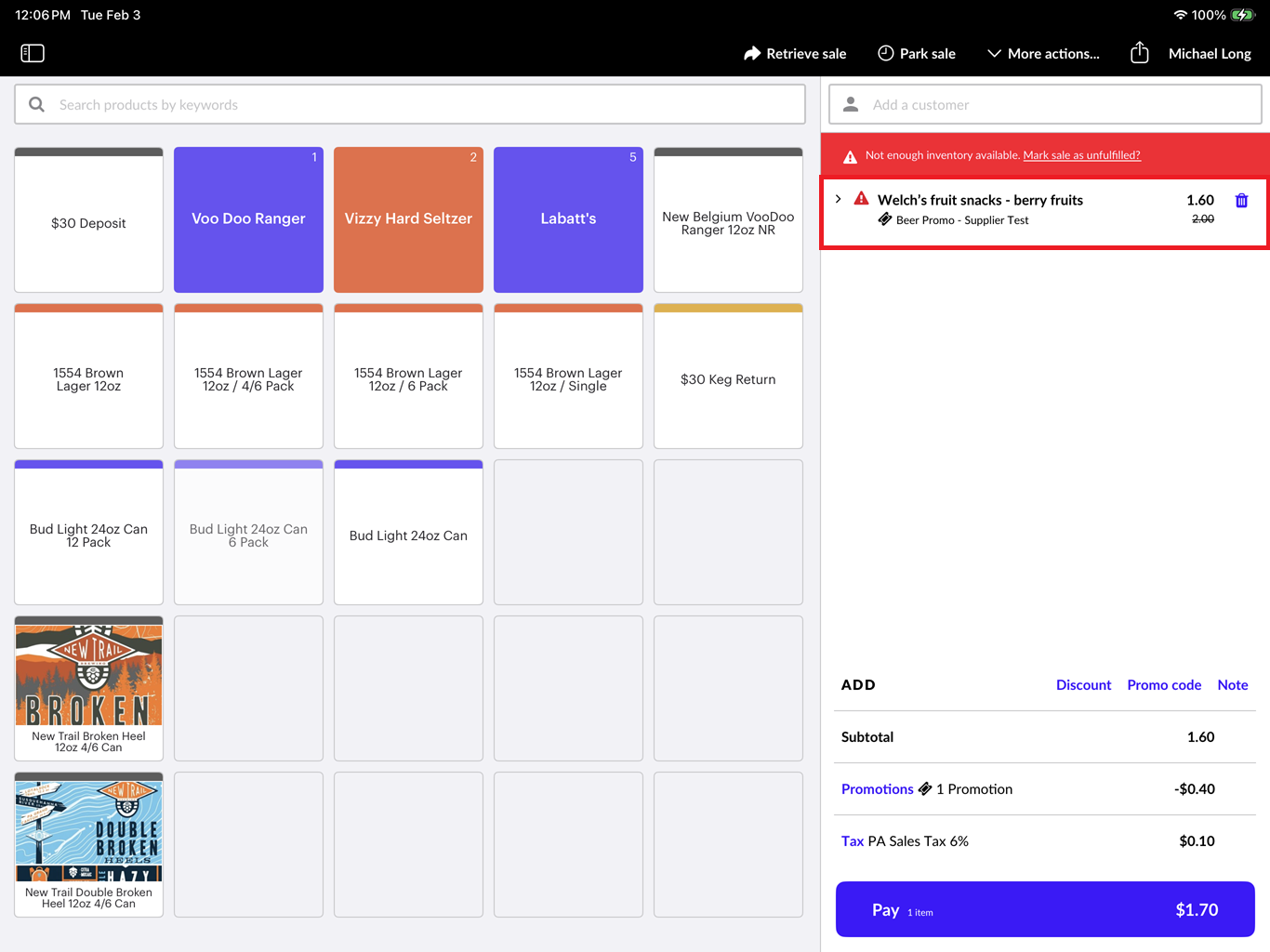Tap the search magnifier icon

(36, 104)
